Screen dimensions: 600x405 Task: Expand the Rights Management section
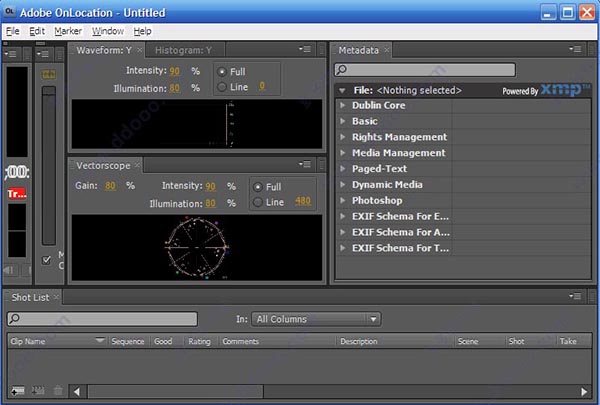click(342, 137)
